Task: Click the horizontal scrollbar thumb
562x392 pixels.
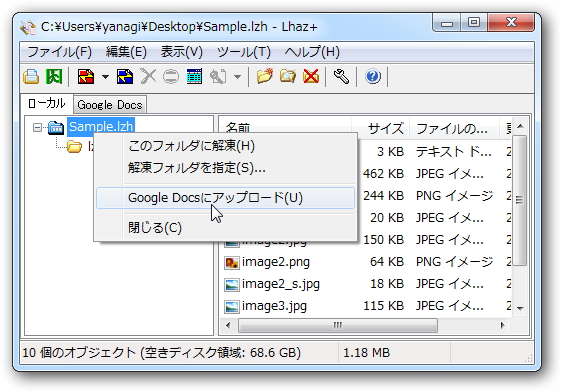Action: click(338, 325)
